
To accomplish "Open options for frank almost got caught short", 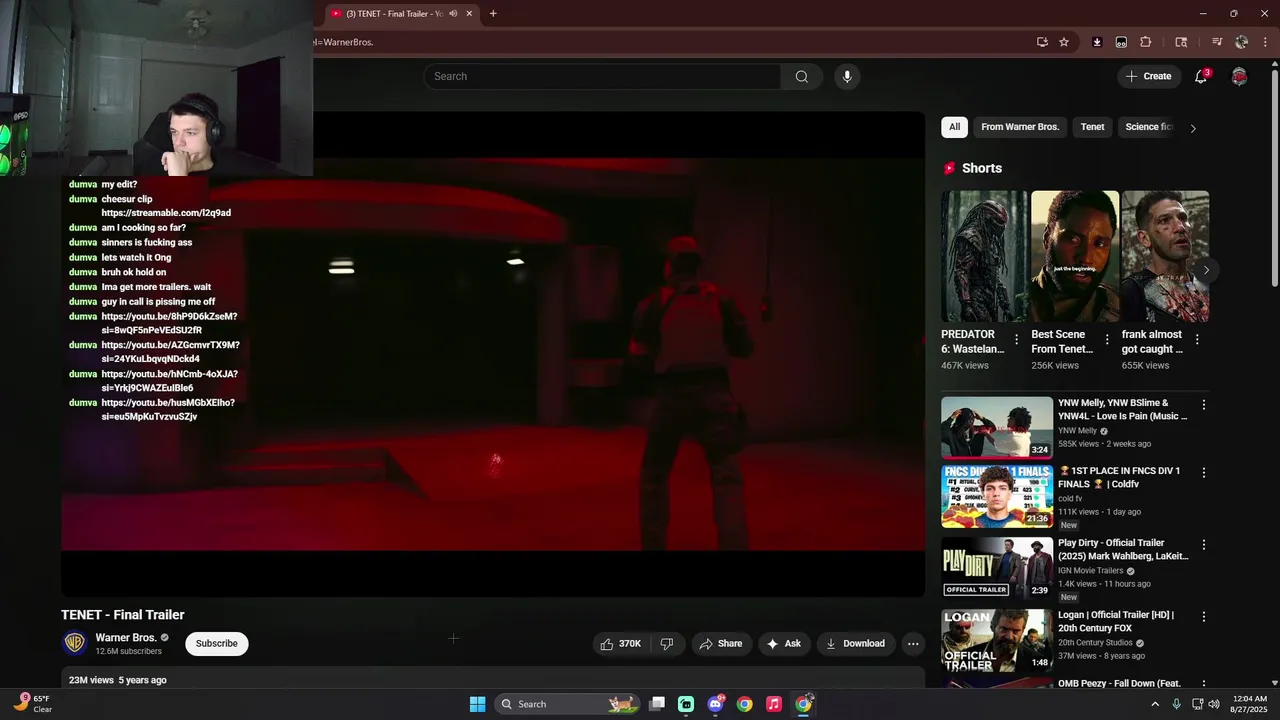I will [1197, 340].
